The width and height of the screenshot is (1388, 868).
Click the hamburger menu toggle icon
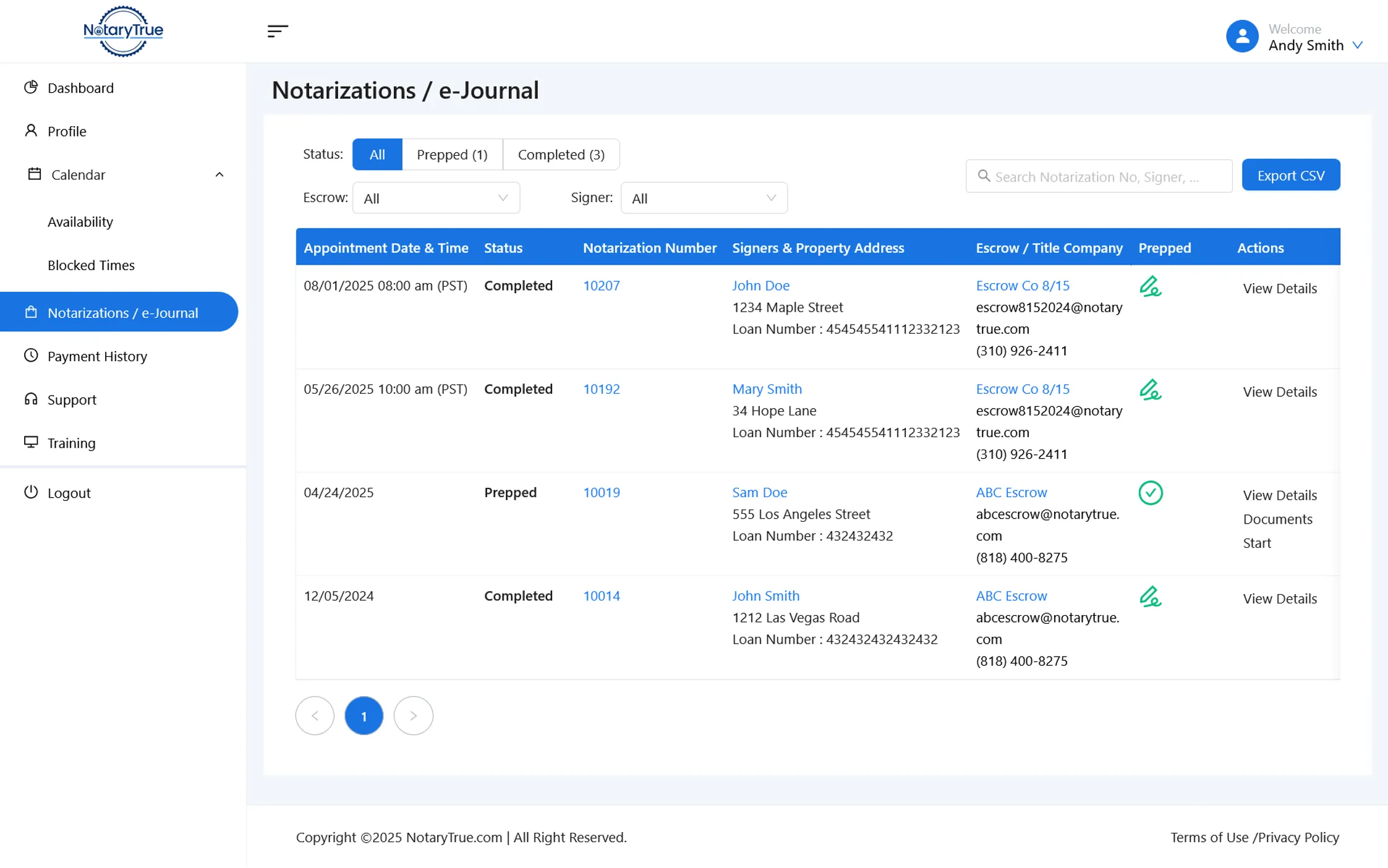pyautogui.click(x=278, y=31)
